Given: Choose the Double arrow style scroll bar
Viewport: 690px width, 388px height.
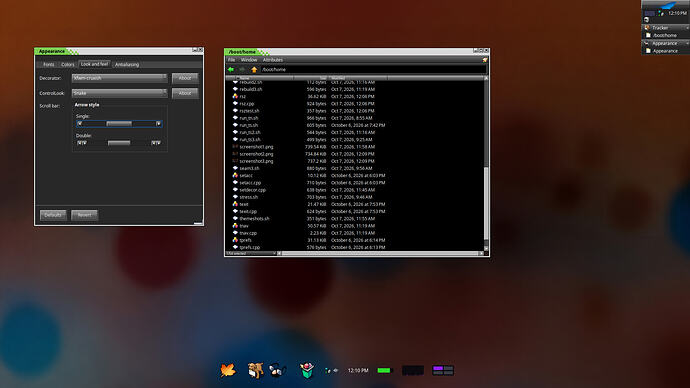Looking at the screenshot, I should coord(119,143).
